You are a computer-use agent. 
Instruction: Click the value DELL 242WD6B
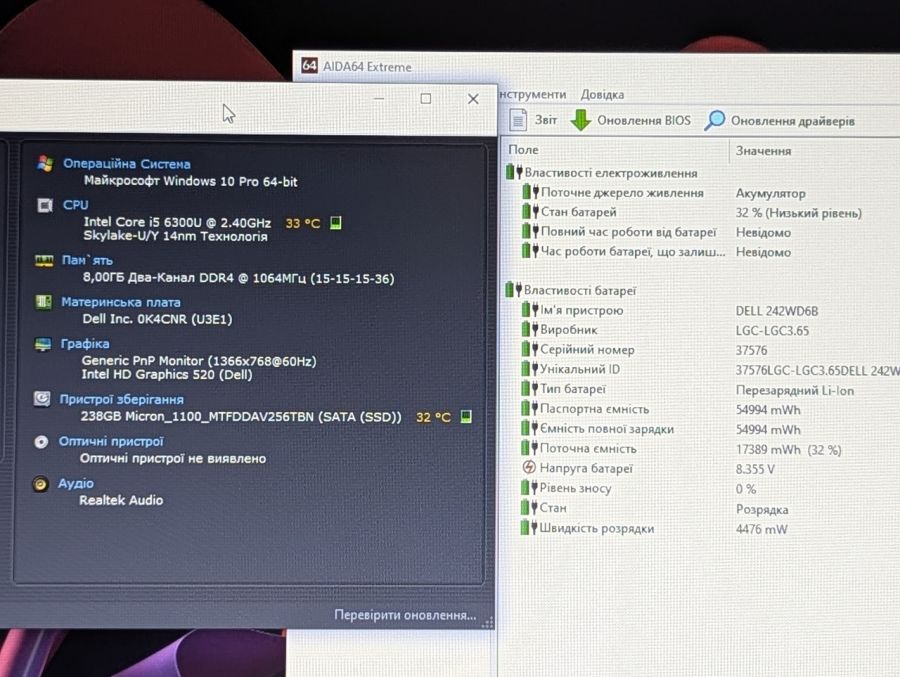(777, 311)
